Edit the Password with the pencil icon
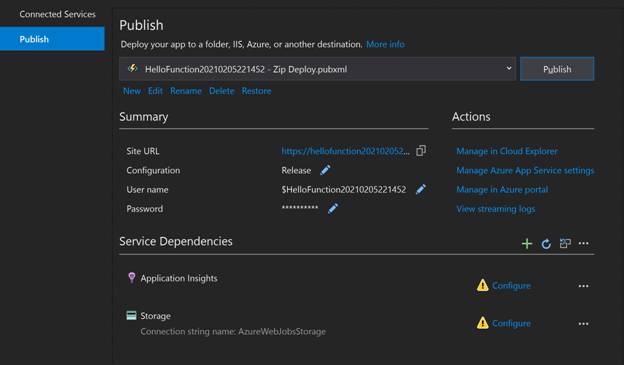 333,208
